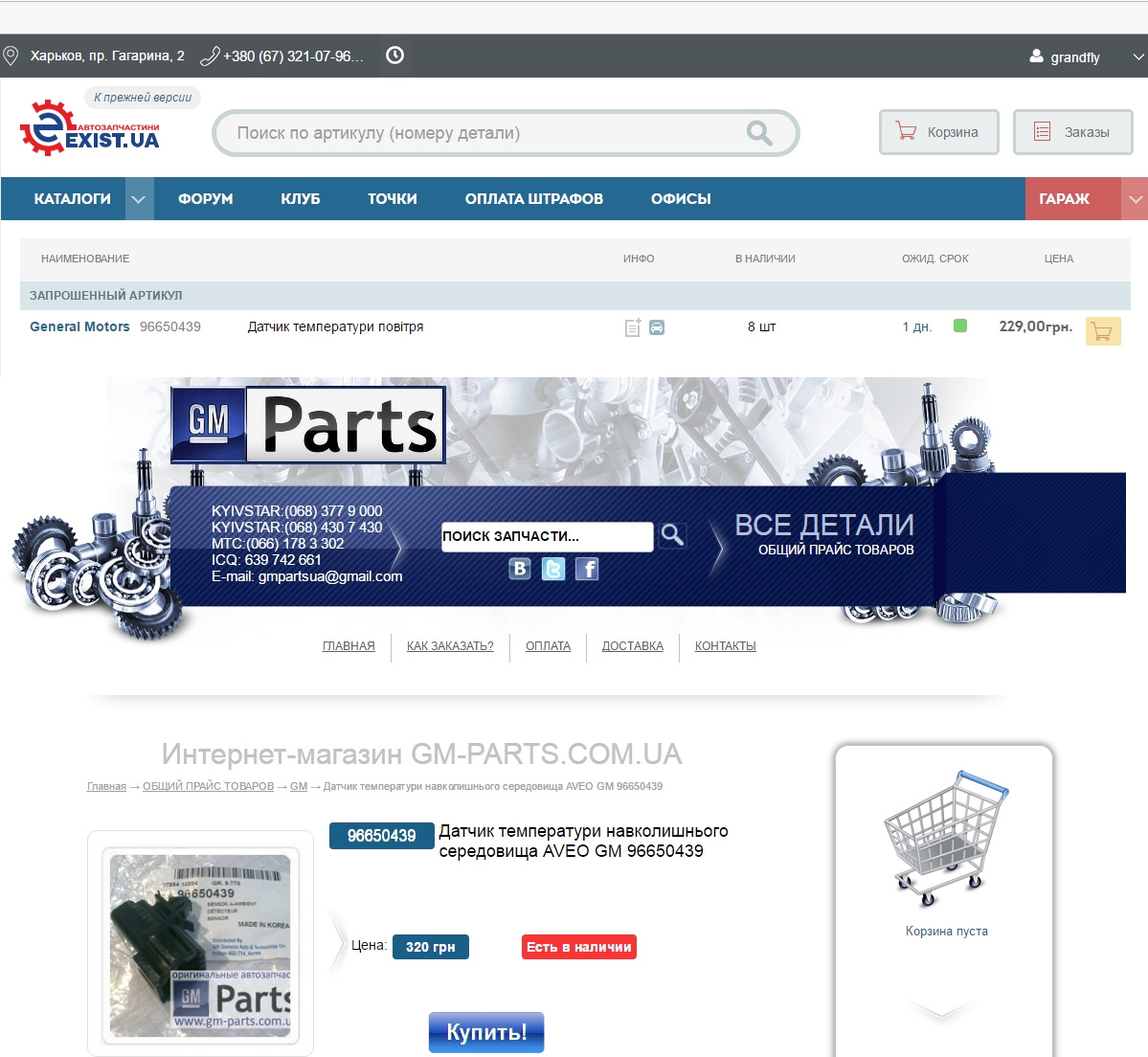Viewport: 1148px width, 1057px height.
Task: Expand the cart panel down arrow
Action: tap(941, 1012)
